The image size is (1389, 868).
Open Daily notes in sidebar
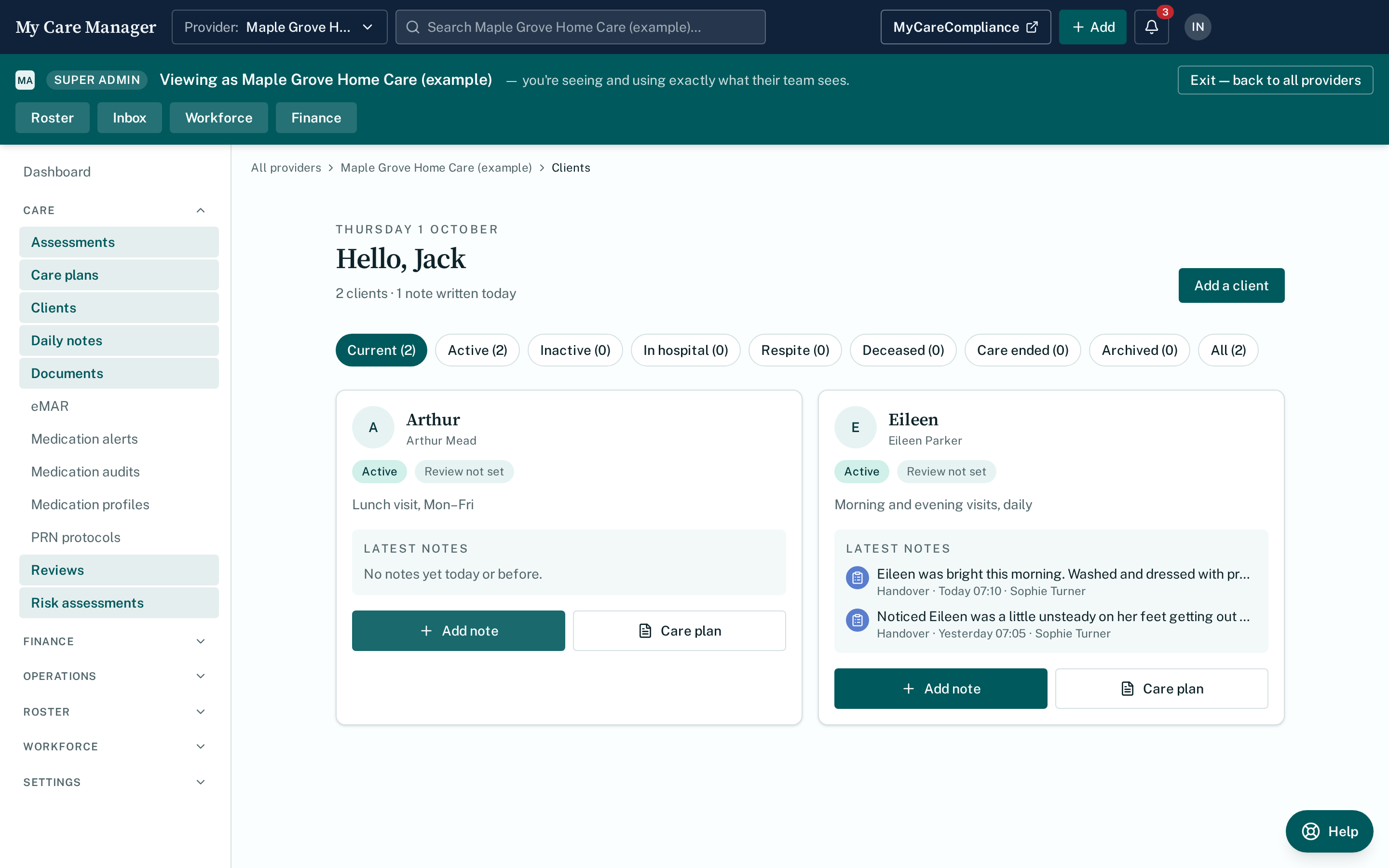coord(119,340)
